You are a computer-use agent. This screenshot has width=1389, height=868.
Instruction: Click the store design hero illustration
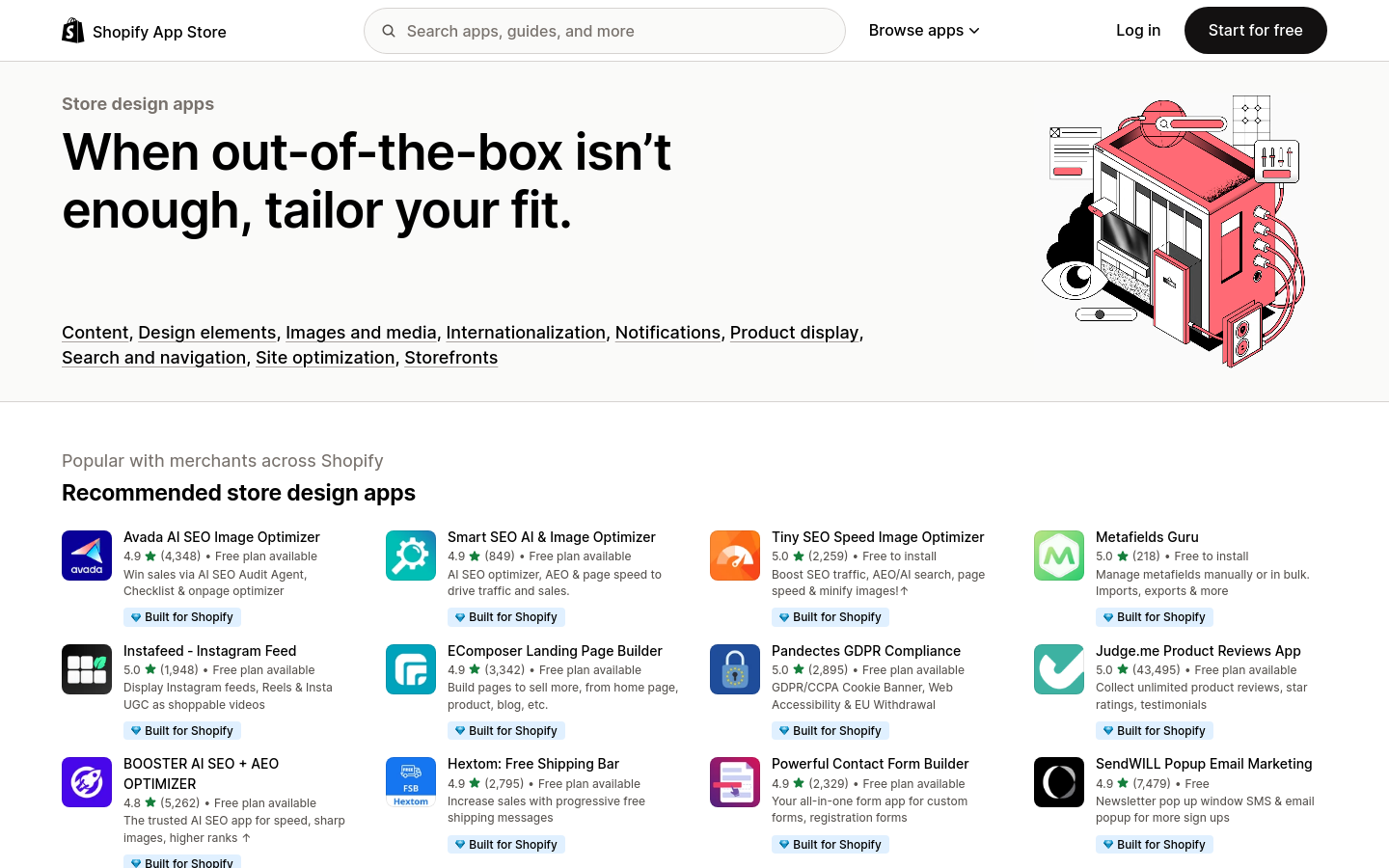[1174, 231]
